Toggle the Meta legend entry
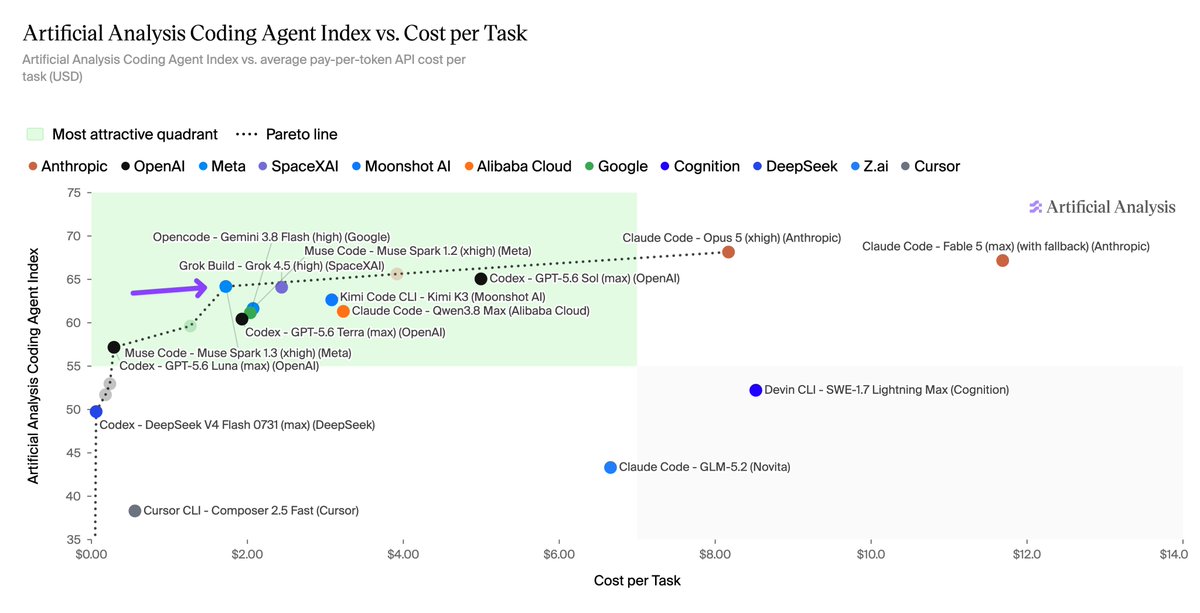Viewport: 1200px width, 613px height. 222,166
